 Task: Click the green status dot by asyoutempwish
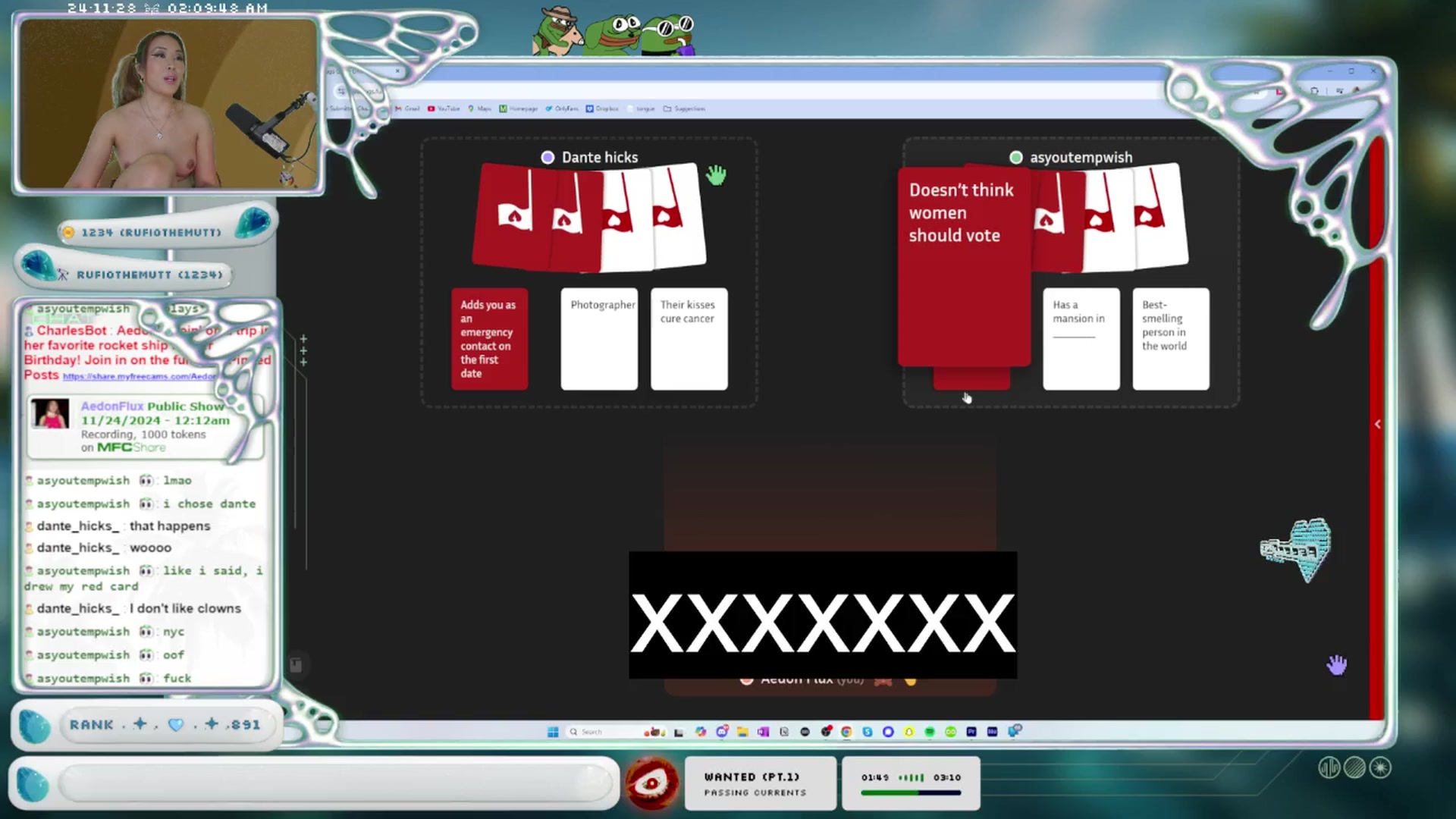(x=1016, y=157)
